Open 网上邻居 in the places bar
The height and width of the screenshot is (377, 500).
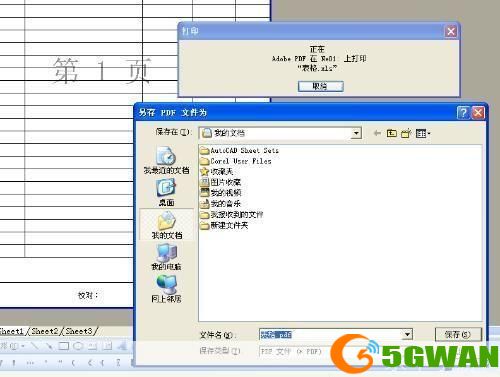click(x=166, y=288)
